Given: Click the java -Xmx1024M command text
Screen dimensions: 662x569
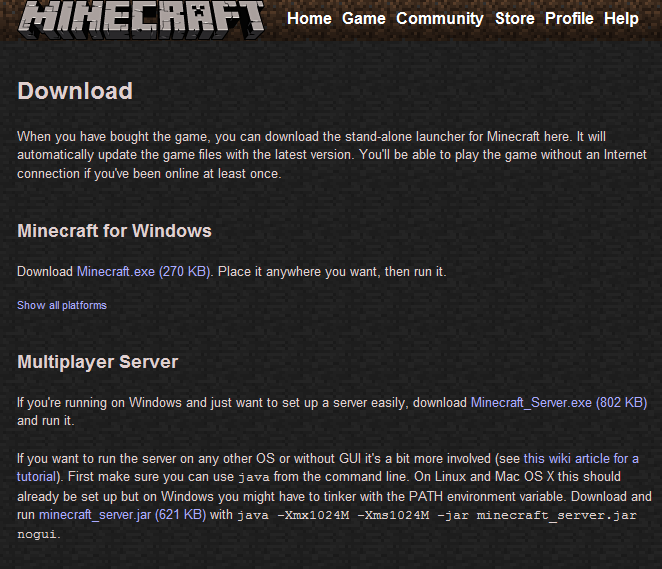Looking at the screenshot, I should tap(437, 515).
